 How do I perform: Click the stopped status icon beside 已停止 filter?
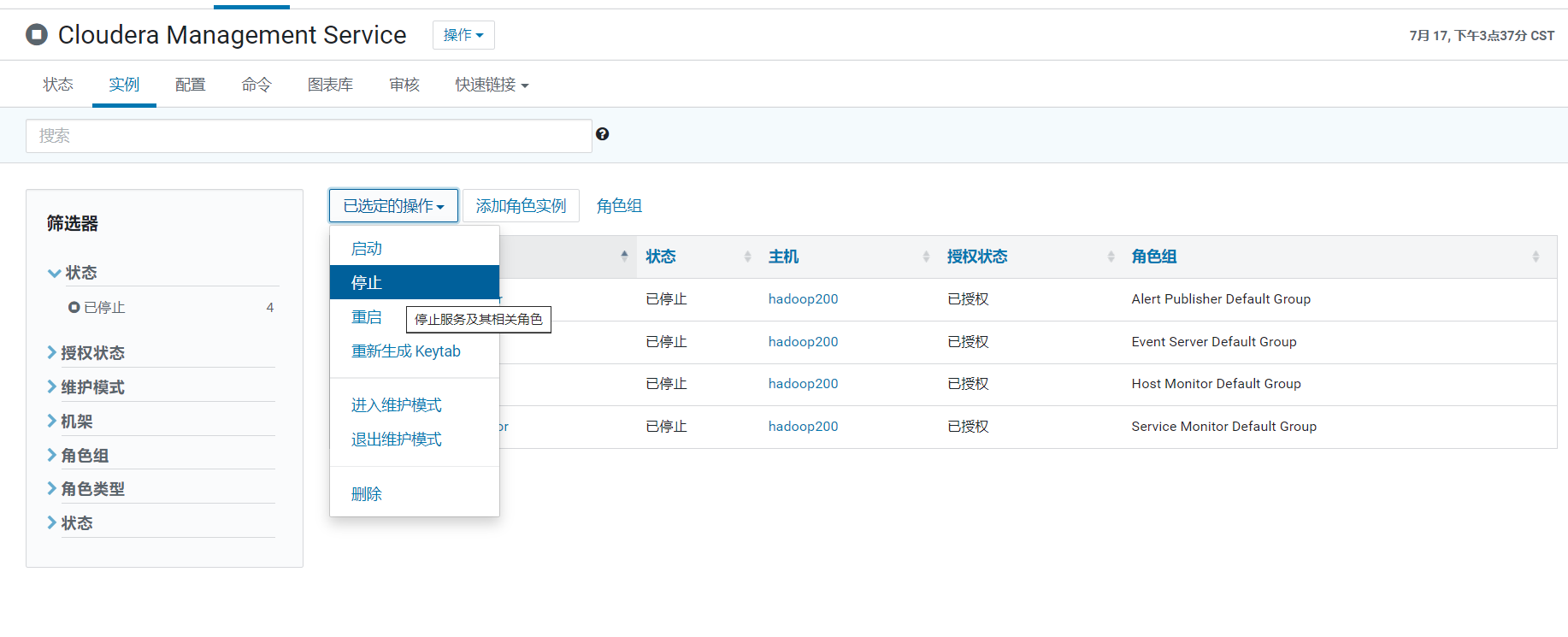(74, 307)
